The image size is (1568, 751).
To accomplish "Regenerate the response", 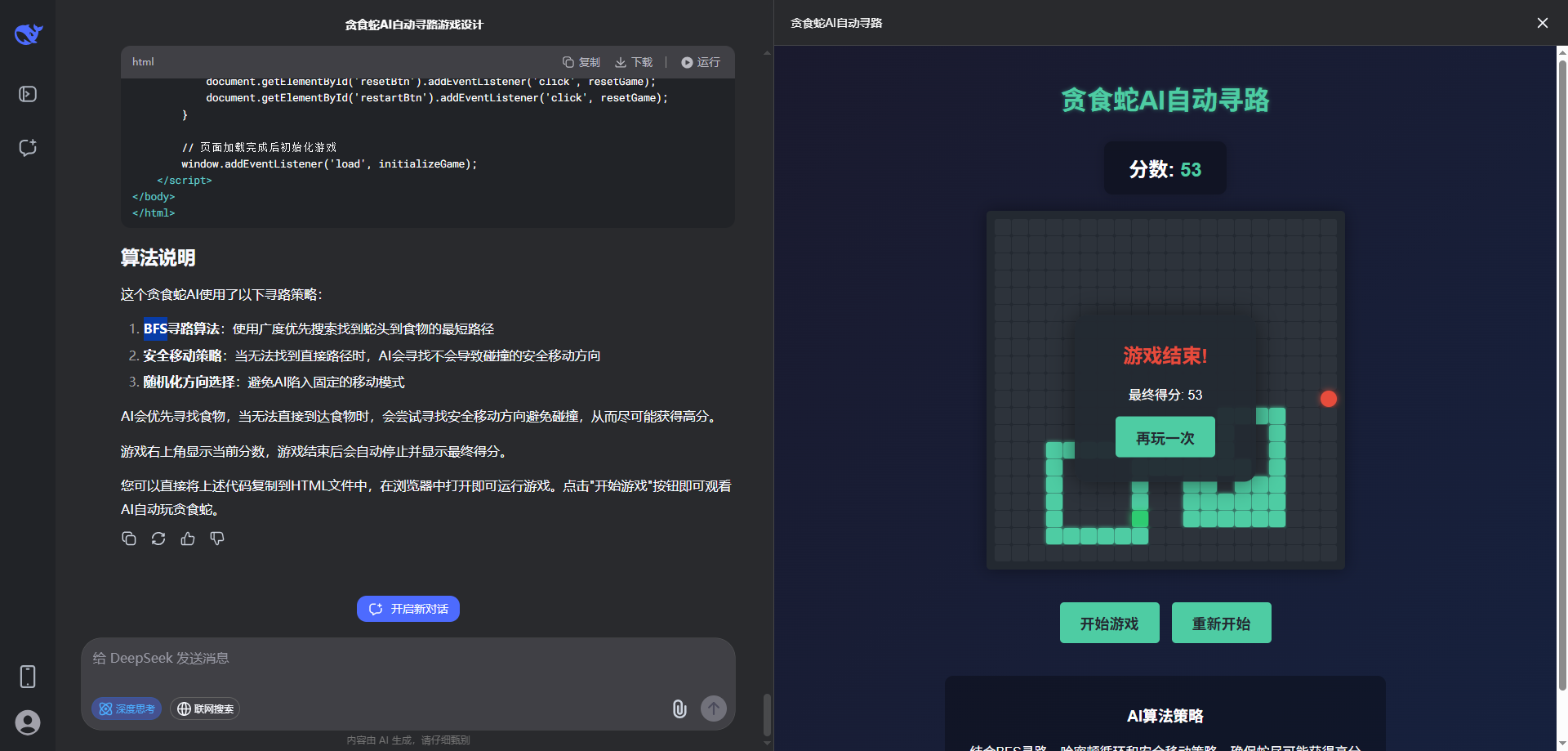I will tap(158, 539).
